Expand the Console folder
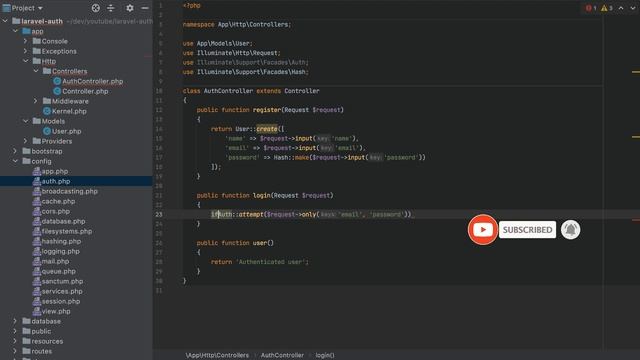 tap(25, 41)
